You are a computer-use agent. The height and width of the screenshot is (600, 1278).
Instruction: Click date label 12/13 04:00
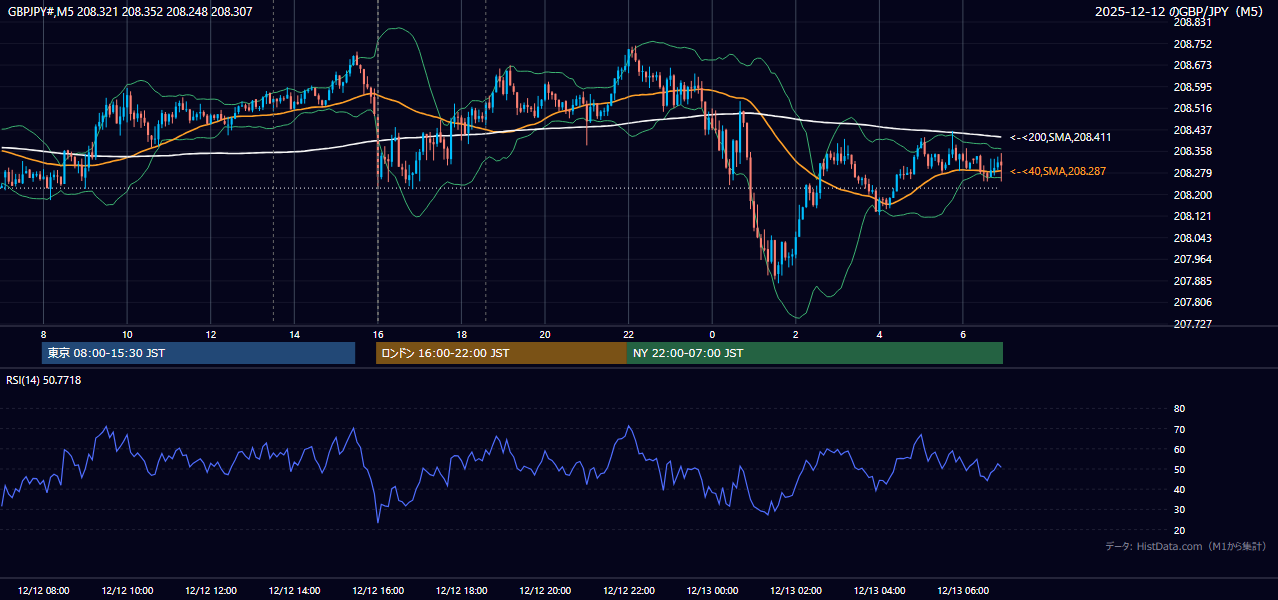(x=879, y=591)
